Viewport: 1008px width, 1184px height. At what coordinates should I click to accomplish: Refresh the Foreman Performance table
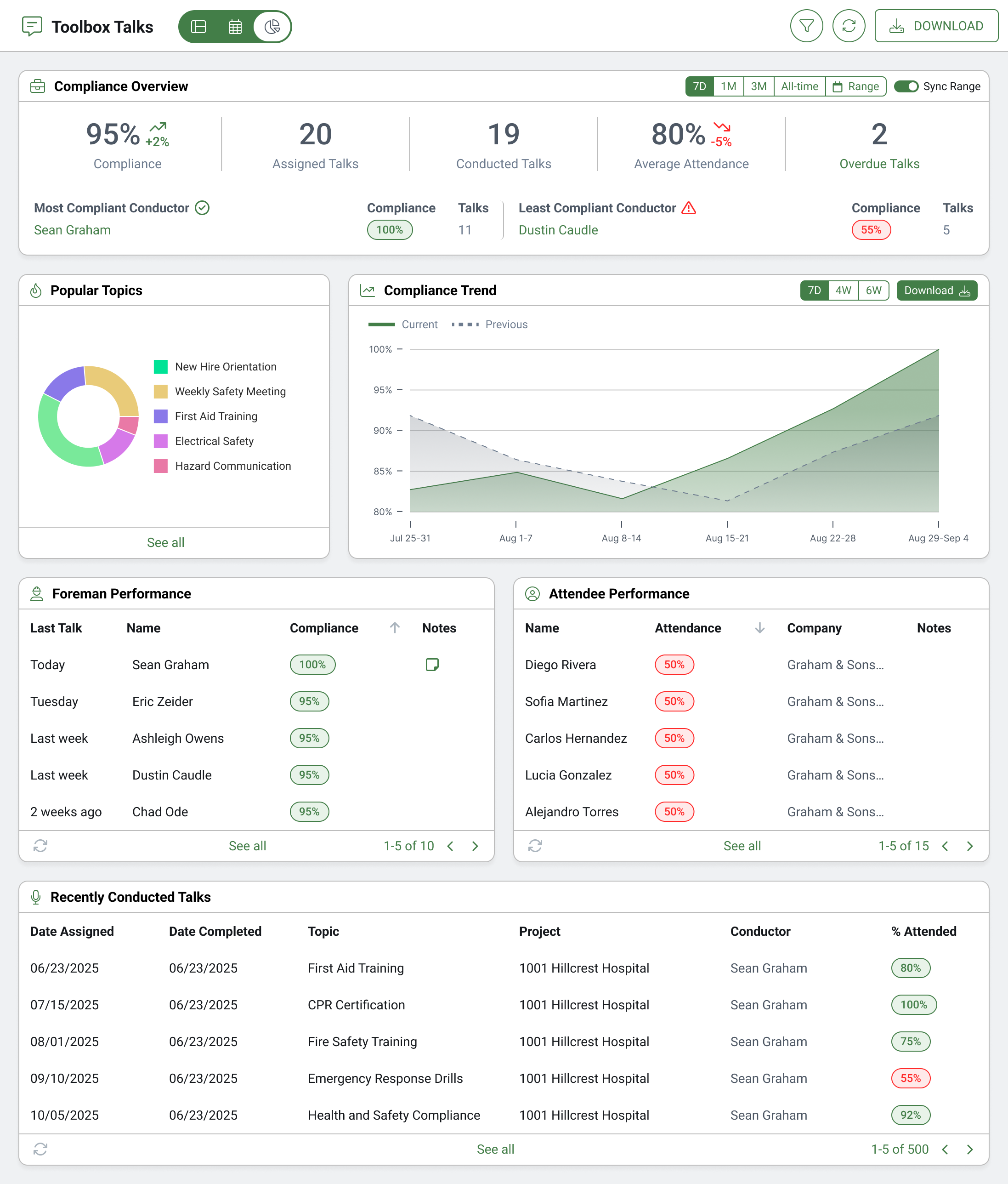tap(40, 846)
